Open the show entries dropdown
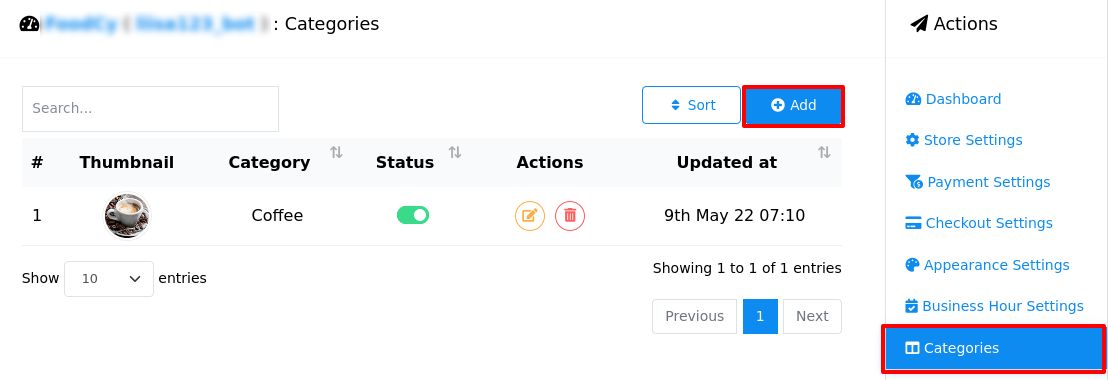Screen dimensions: 1108x380 (109, 279)
